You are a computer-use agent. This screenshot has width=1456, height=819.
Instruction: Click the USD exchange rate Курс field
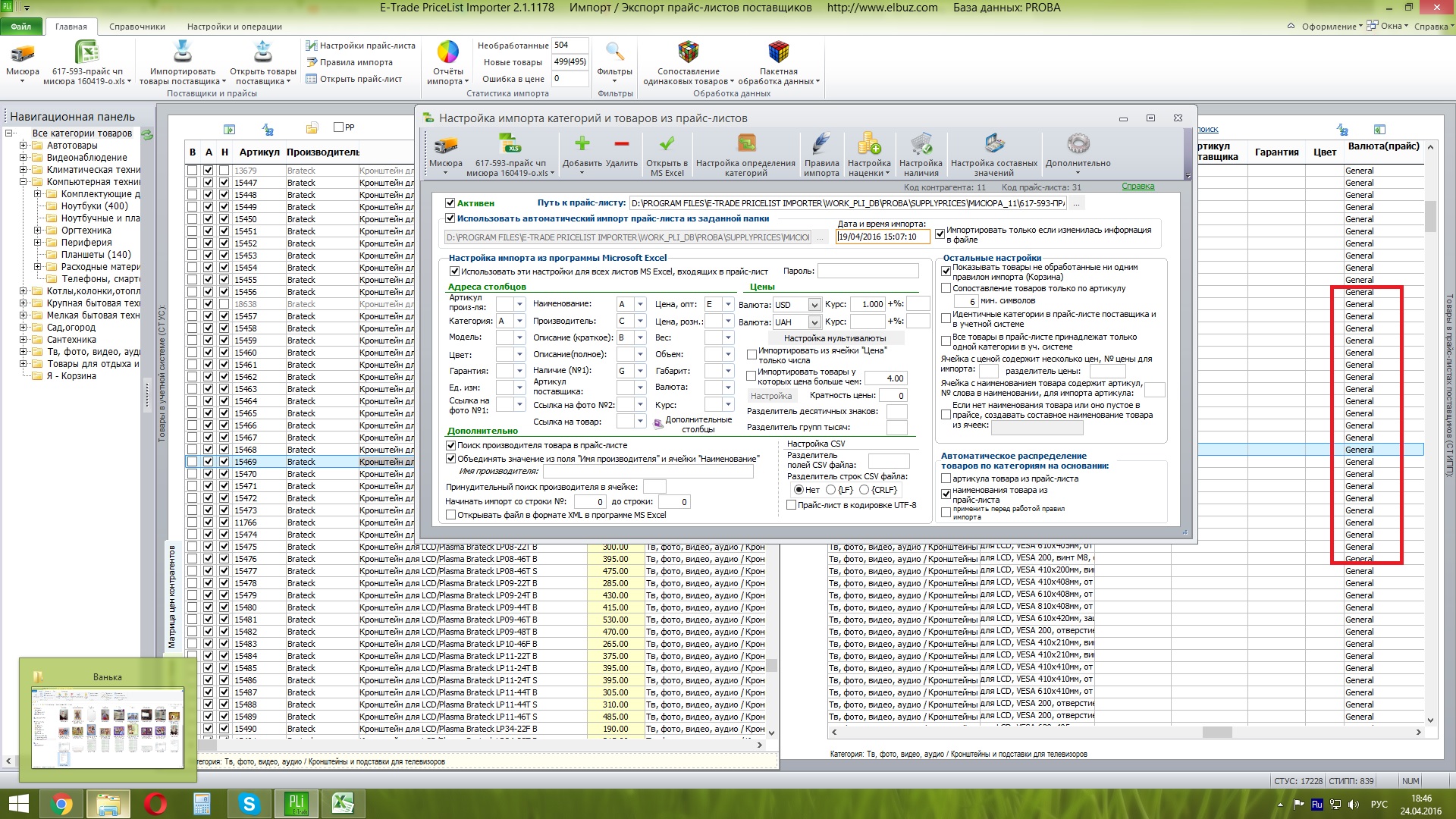point(867,304)
